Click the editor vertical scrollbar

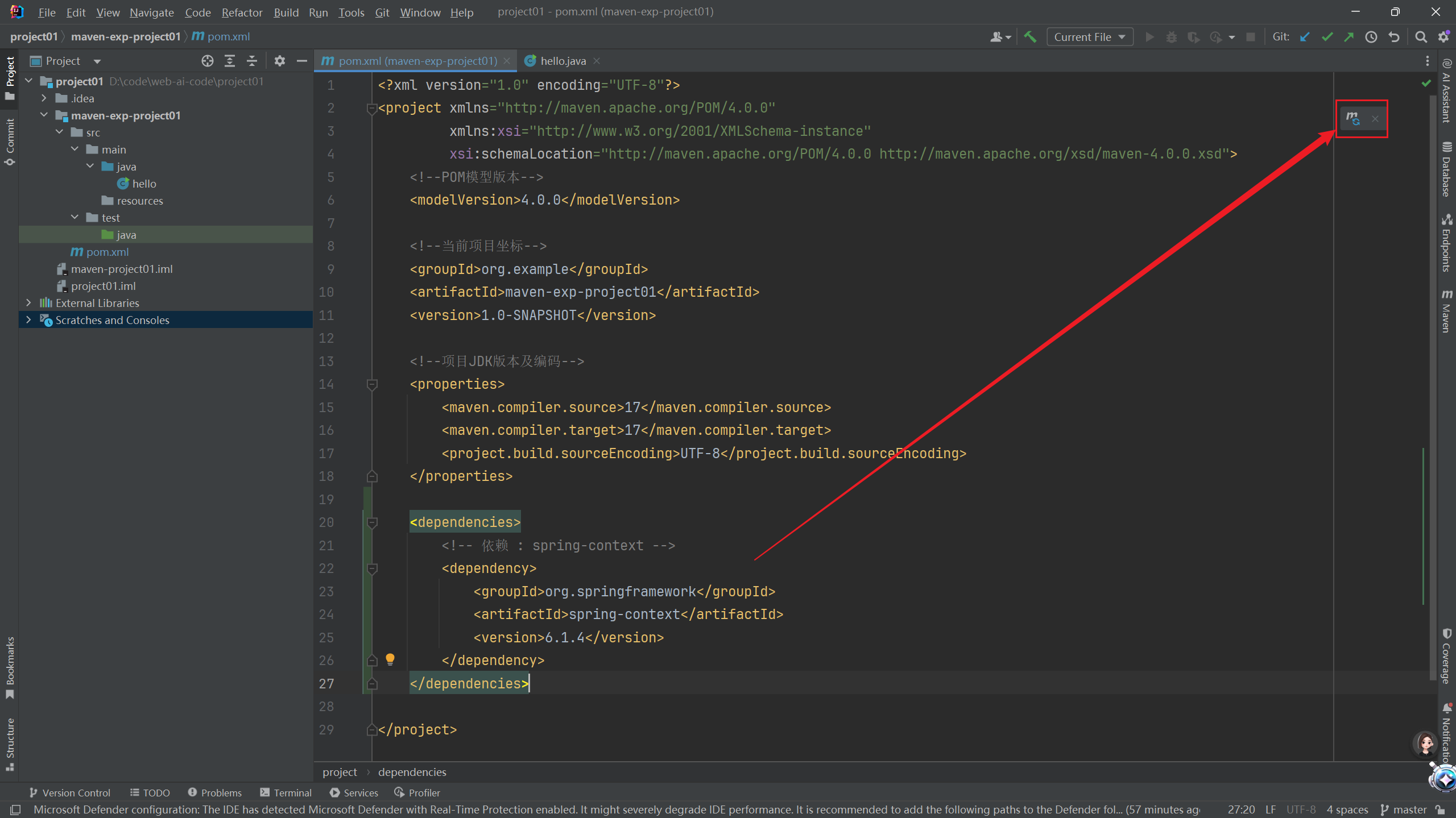(x=1432, y=387)
